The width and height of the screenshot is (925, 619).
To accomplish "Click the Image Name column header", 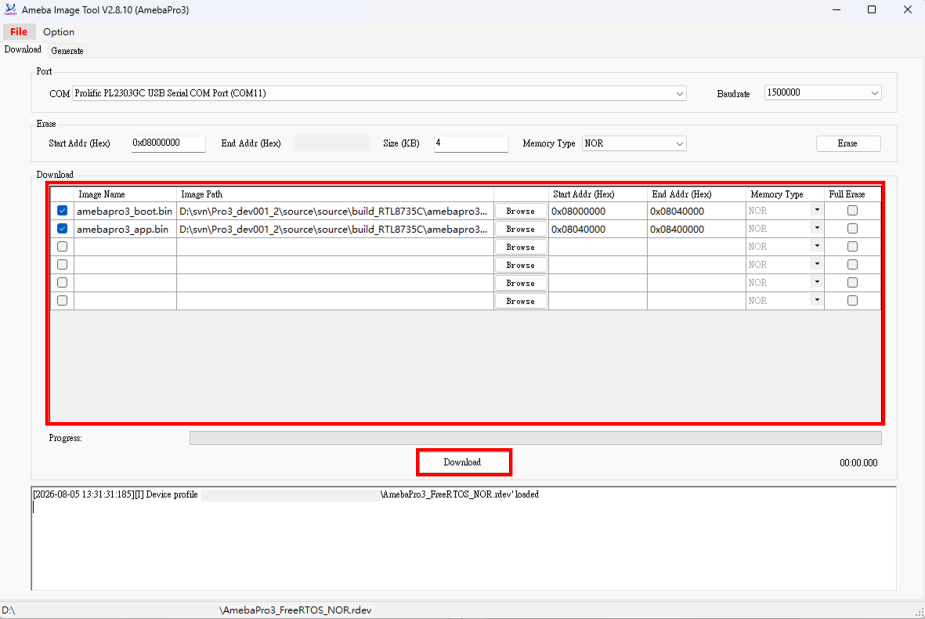I will pos(125,194).
